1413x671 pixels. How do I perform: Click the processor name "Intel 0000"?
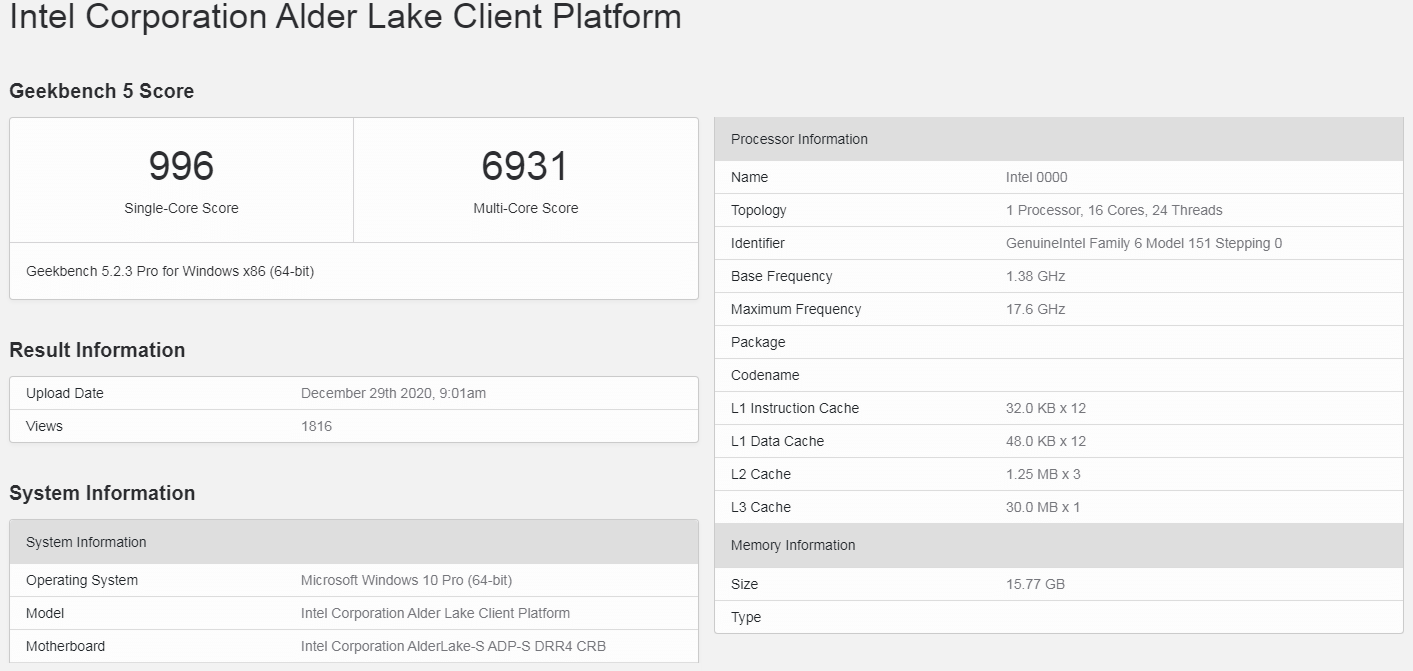(1037, 177)
